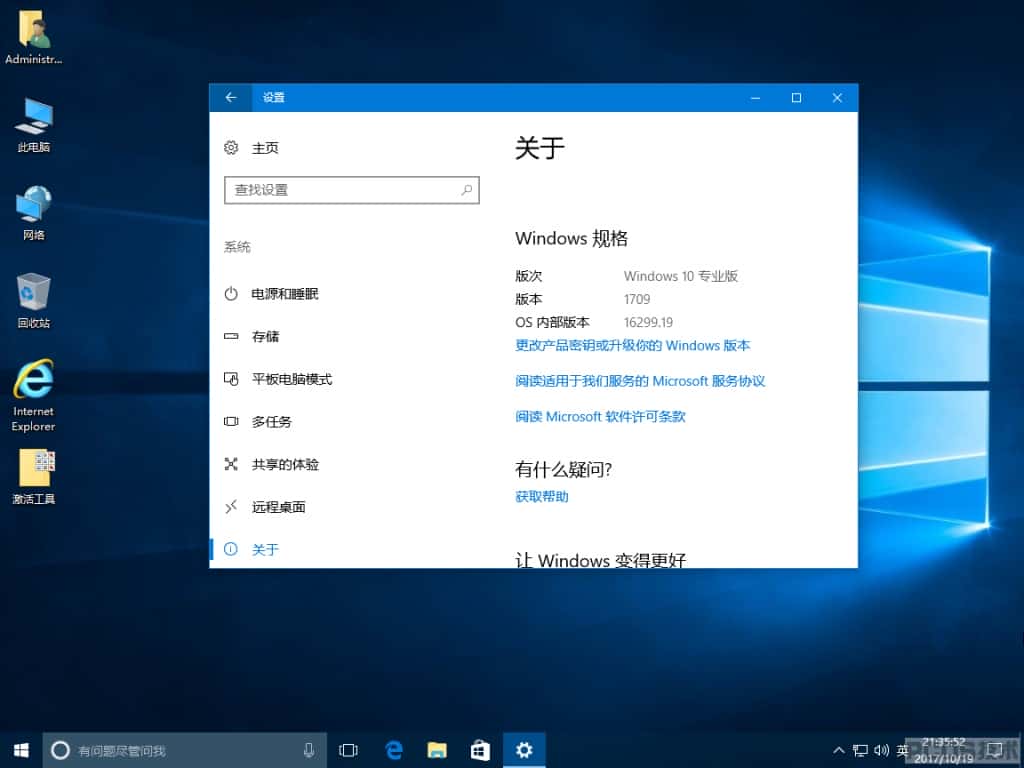Viewport: 1024px width, 768px height.
Task: Open the Windows Start menu
Action: (21, 750)
